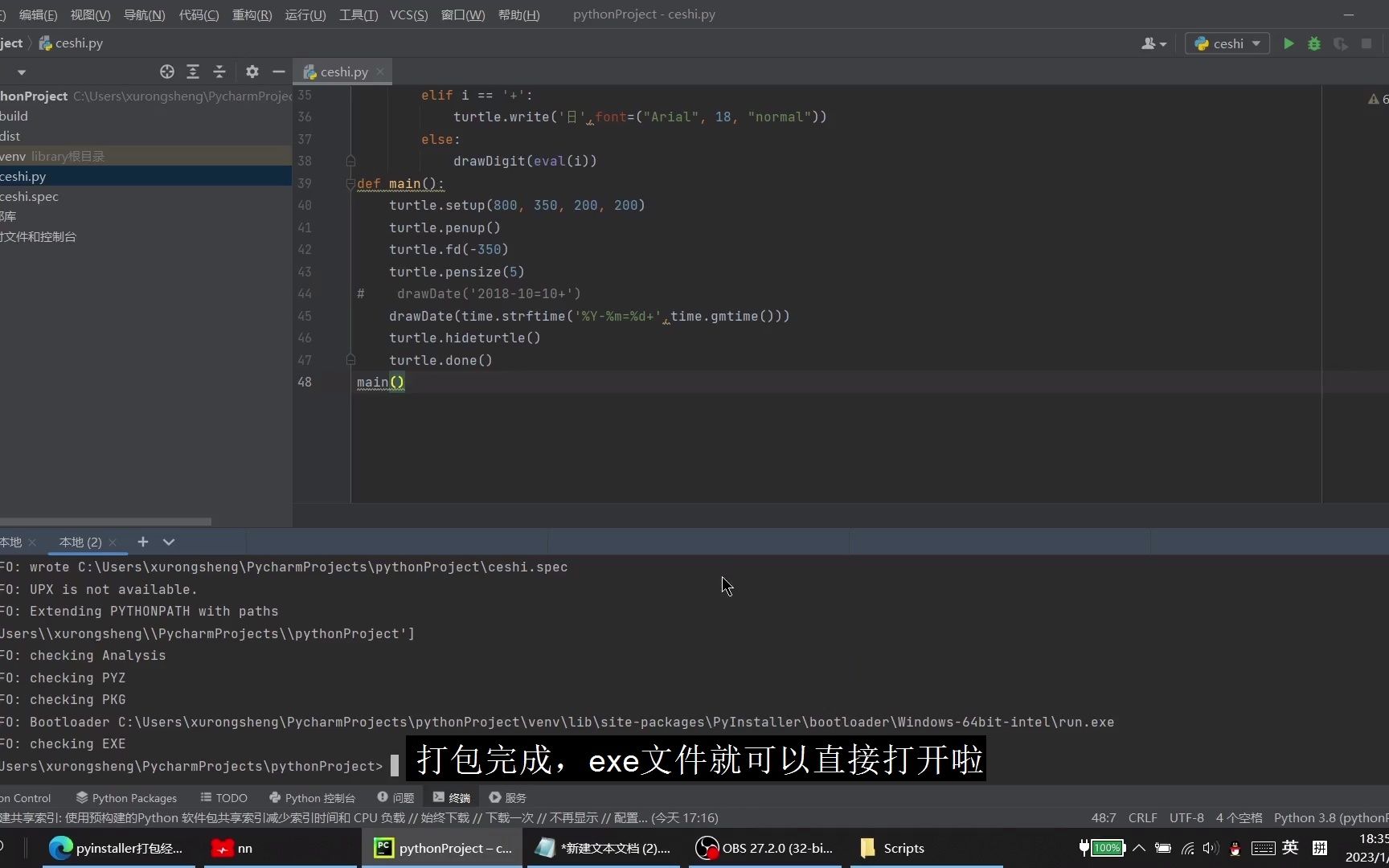
Task: Expand all items in the project tree
Action: [x=193, y=72]
